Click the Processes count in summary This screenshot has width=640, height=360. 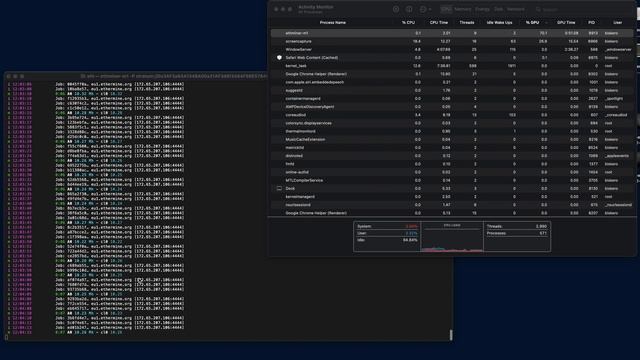click(543, 233)
